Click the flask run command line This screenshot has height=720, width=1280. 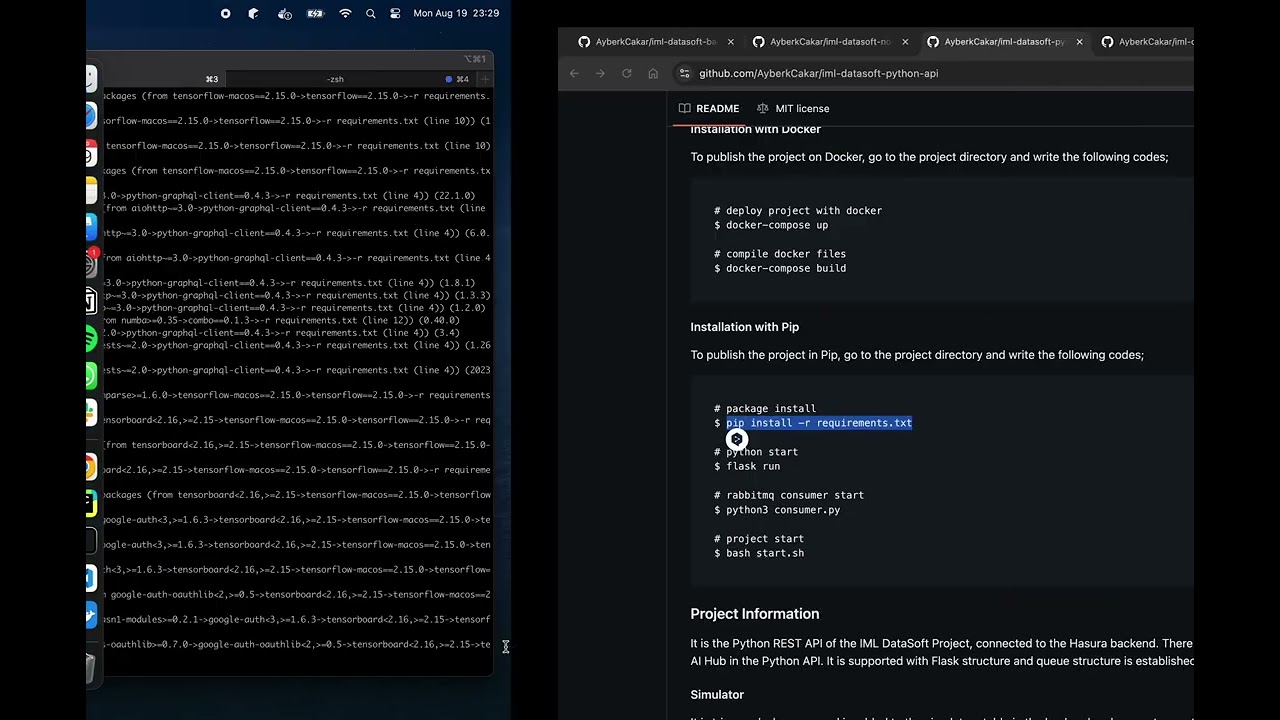pos(747,466)
